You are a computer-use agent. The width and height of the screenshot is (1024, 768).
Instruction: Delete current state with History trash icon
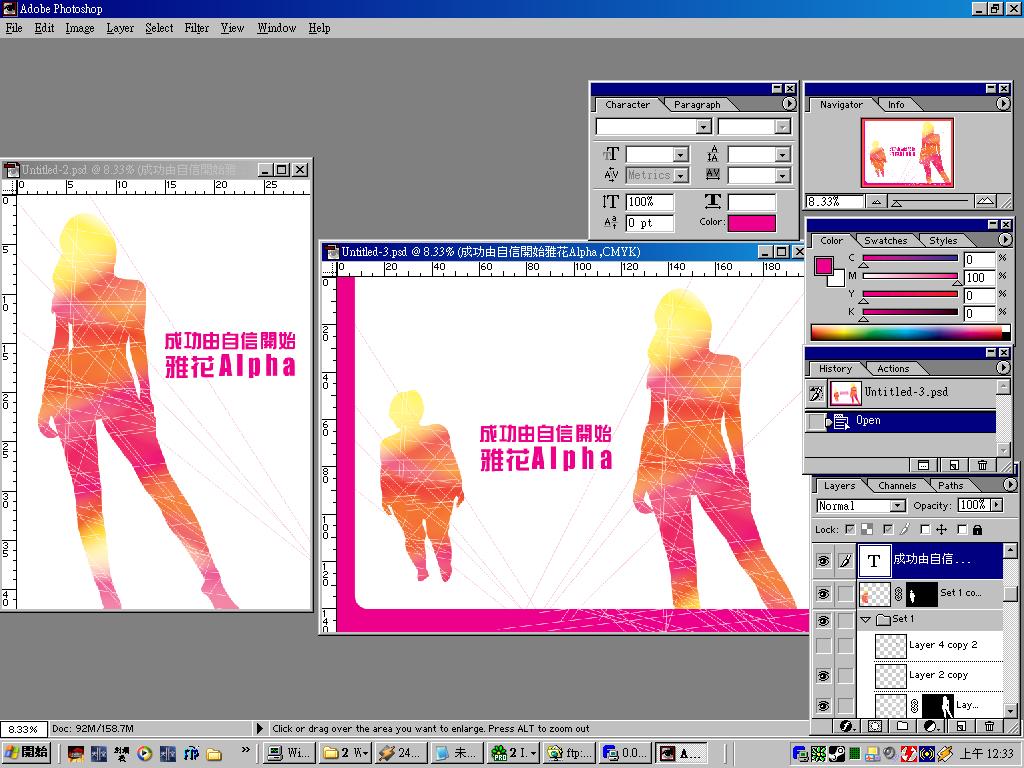[982, 465]
